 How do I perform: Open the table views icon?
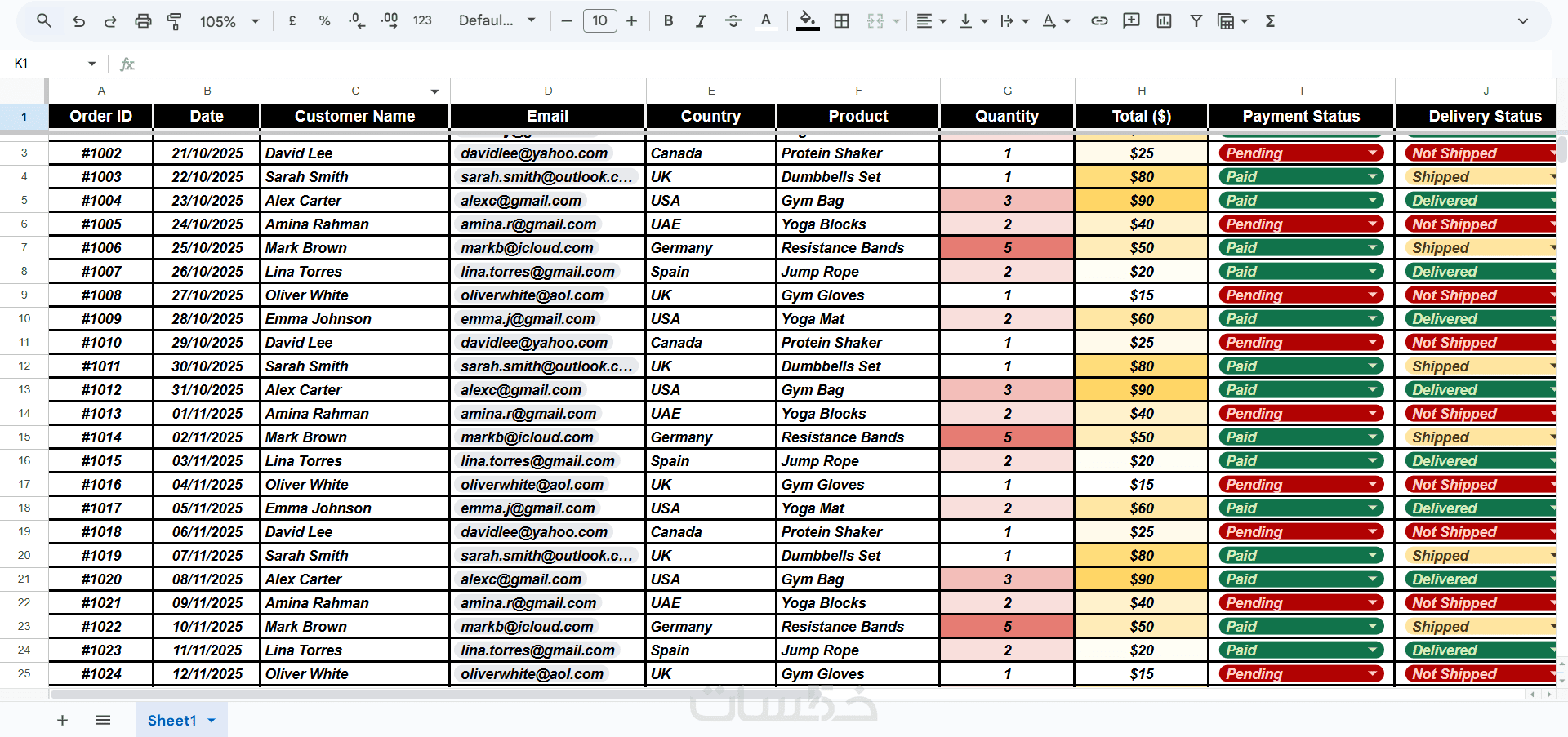(x=1232, y=21)
